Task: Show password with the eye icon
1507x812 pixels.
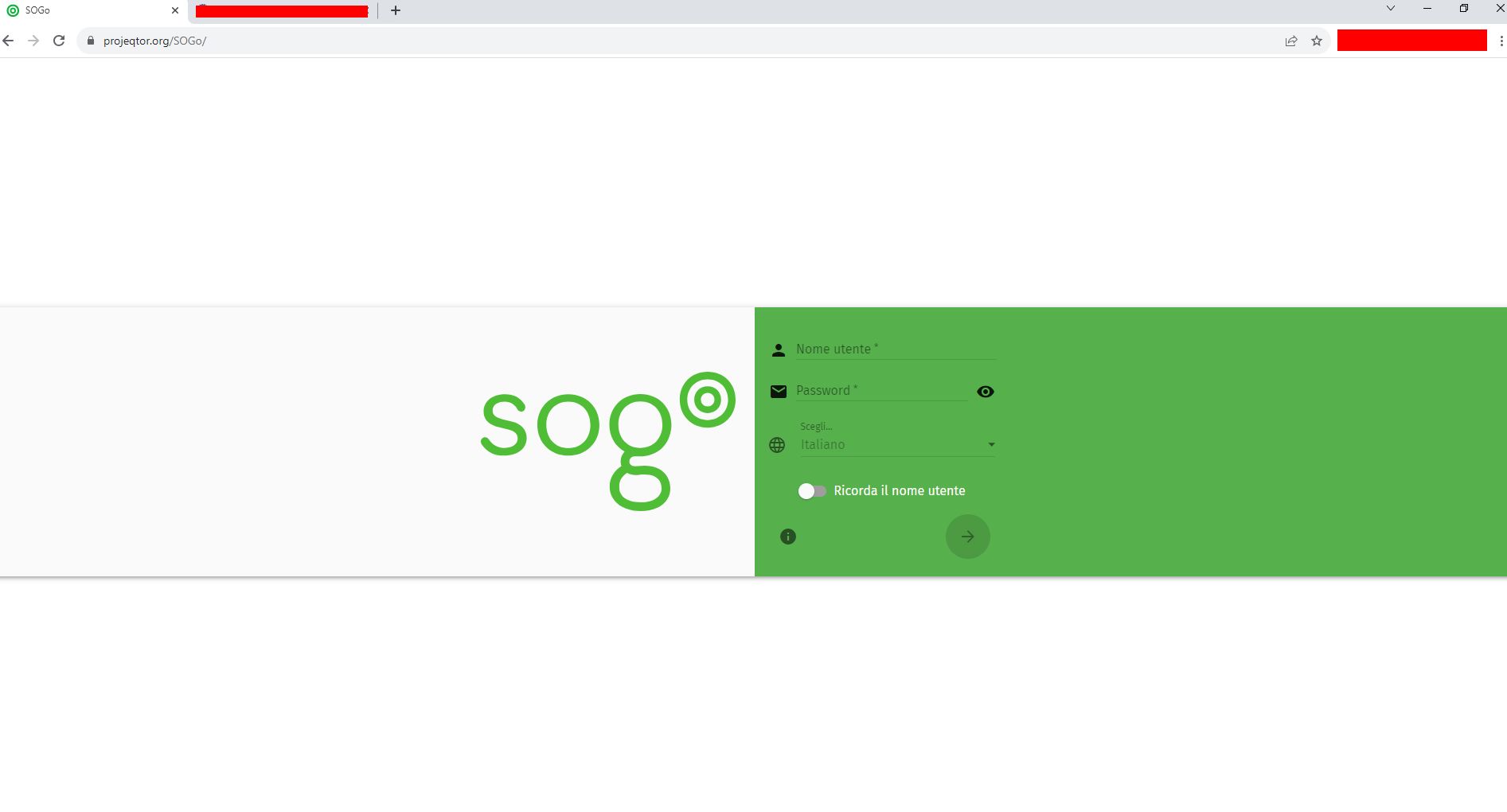Action: [x=986, y=392]
